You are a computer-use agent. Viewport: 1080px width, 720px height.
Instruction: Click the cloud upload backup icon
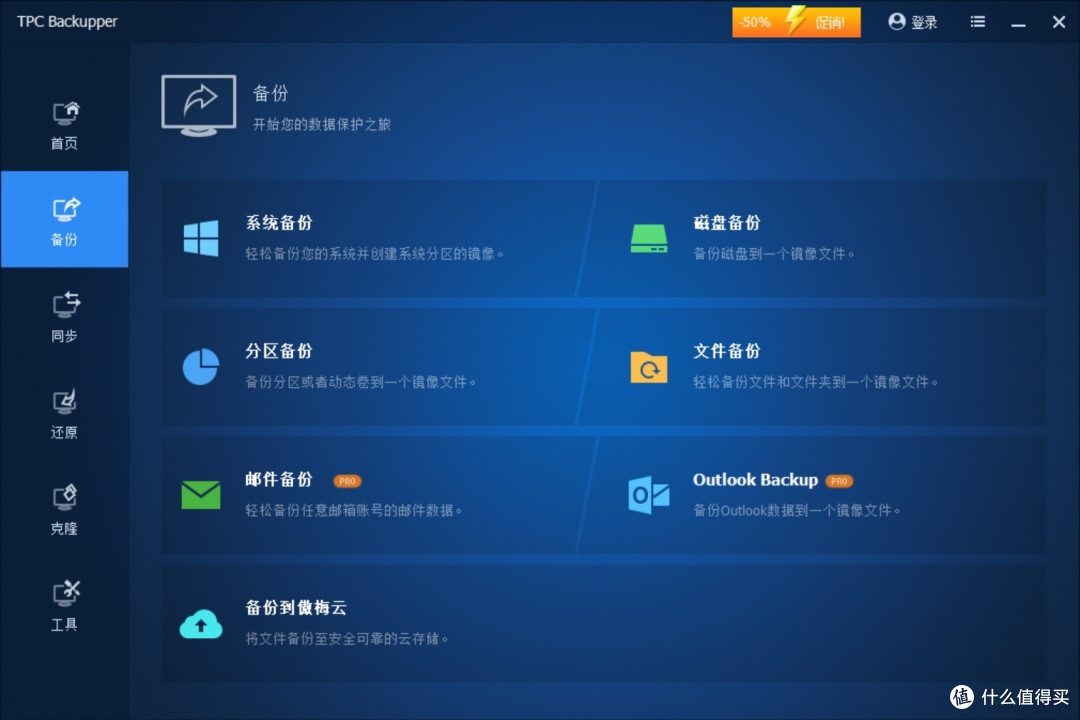click(201, 624)
